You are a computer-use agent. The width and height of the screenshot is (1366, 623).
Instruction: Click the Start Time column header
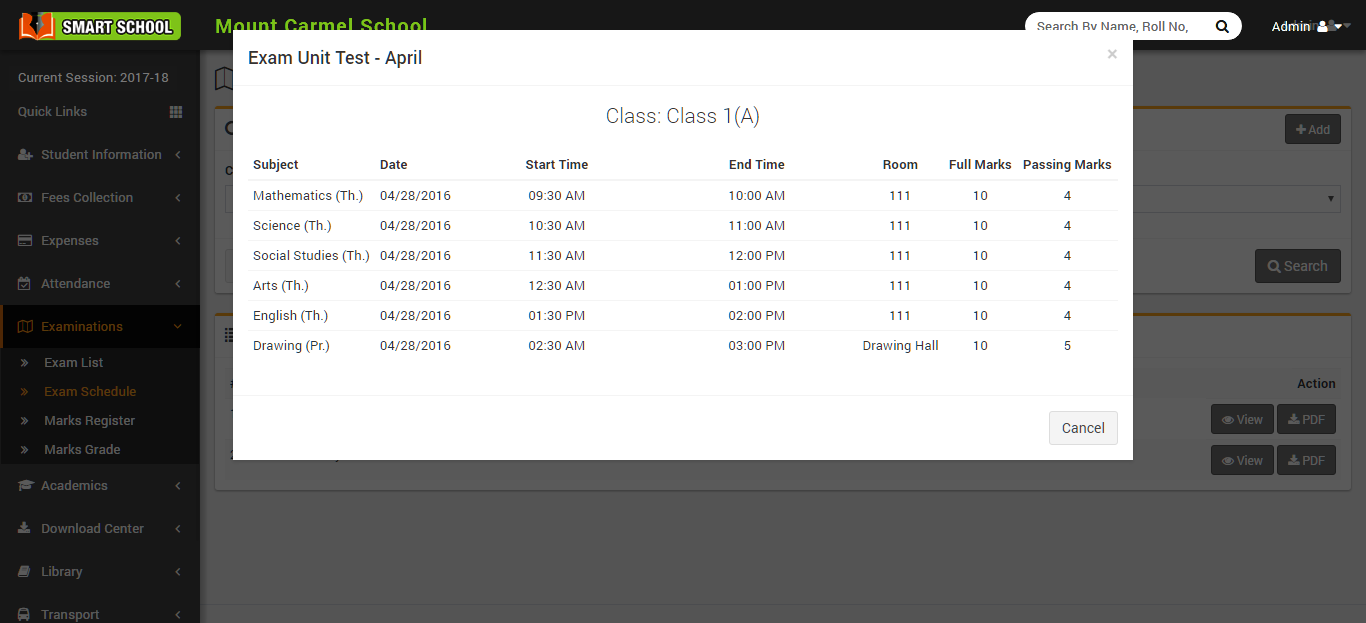tap(557, 165)
